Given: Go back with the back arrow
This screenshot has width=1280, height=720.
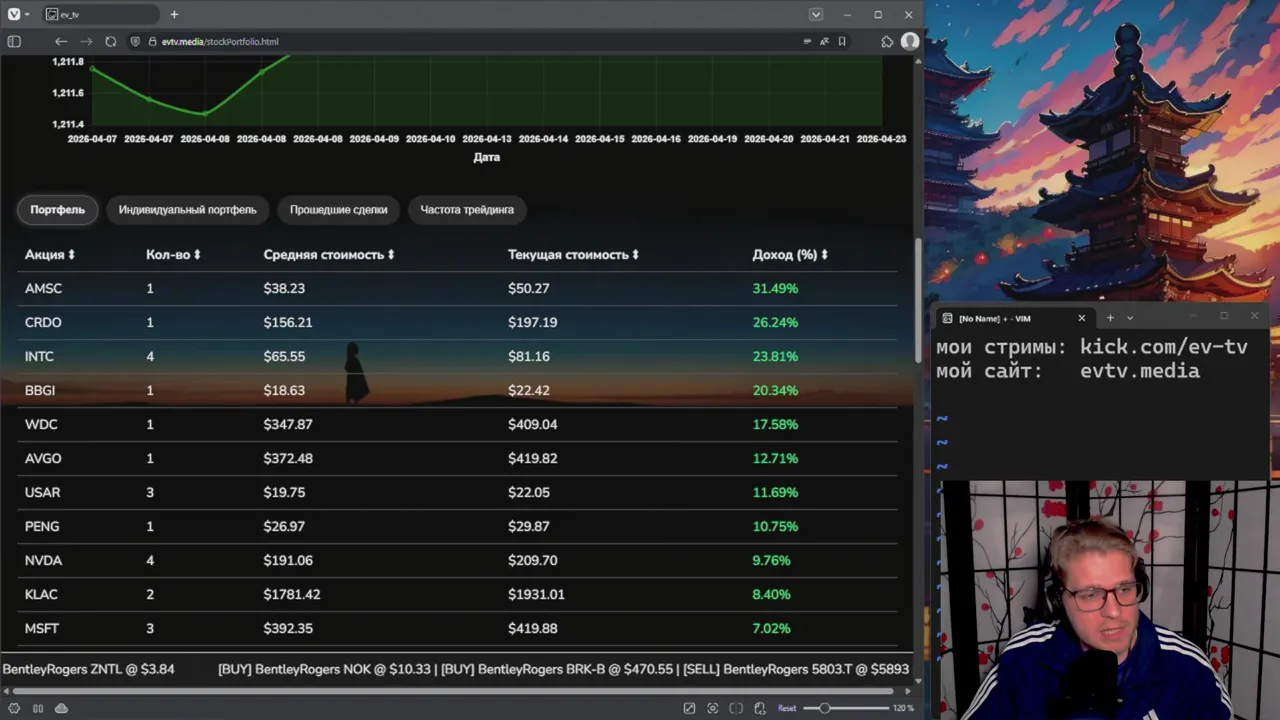Looking at the screenshot, I should [x=61, y=41].
